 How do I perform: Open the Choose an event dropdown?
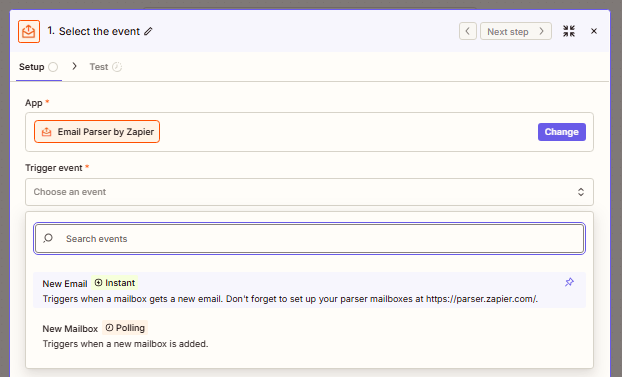coord(309,192)
